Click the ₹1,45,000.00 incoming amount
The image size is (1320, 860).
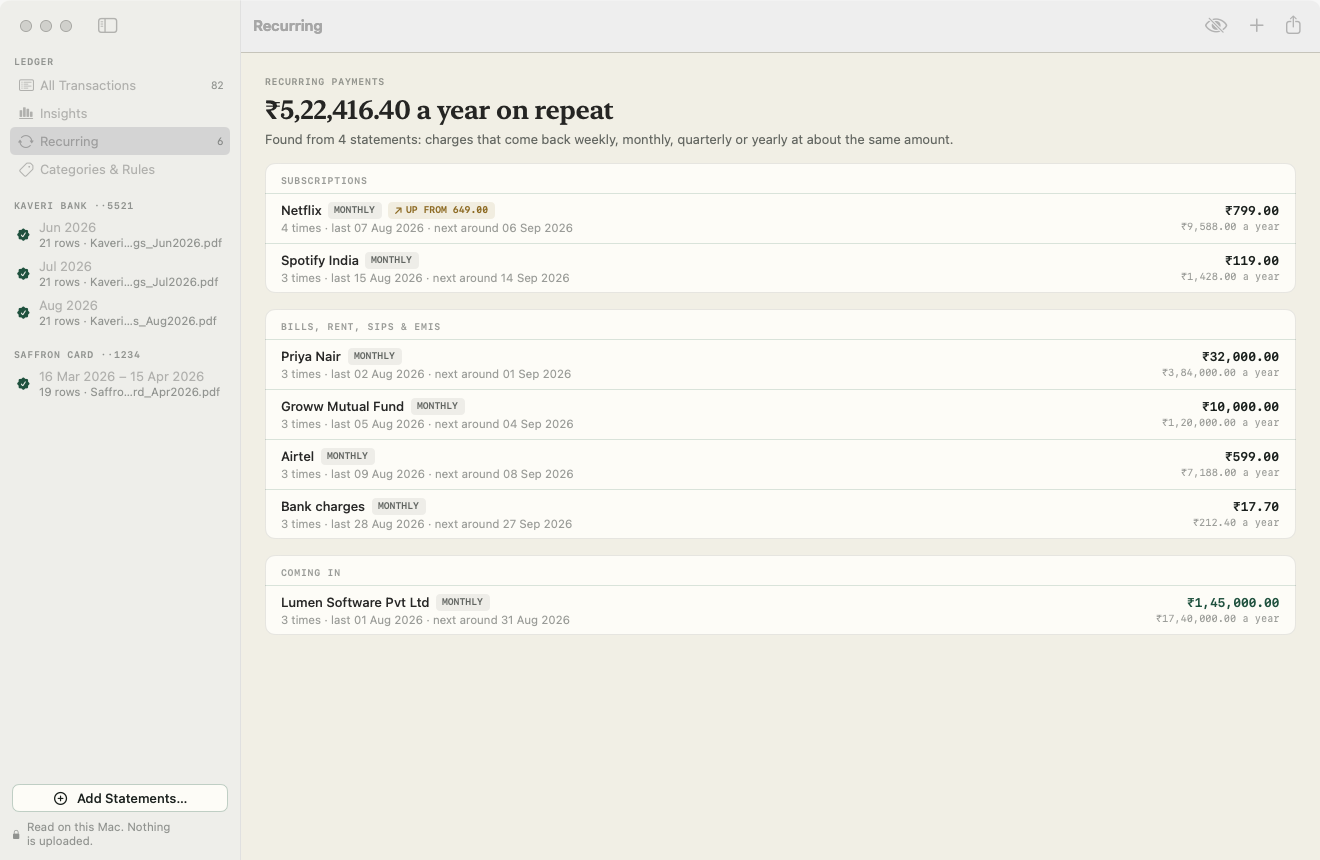(1232, 603)
